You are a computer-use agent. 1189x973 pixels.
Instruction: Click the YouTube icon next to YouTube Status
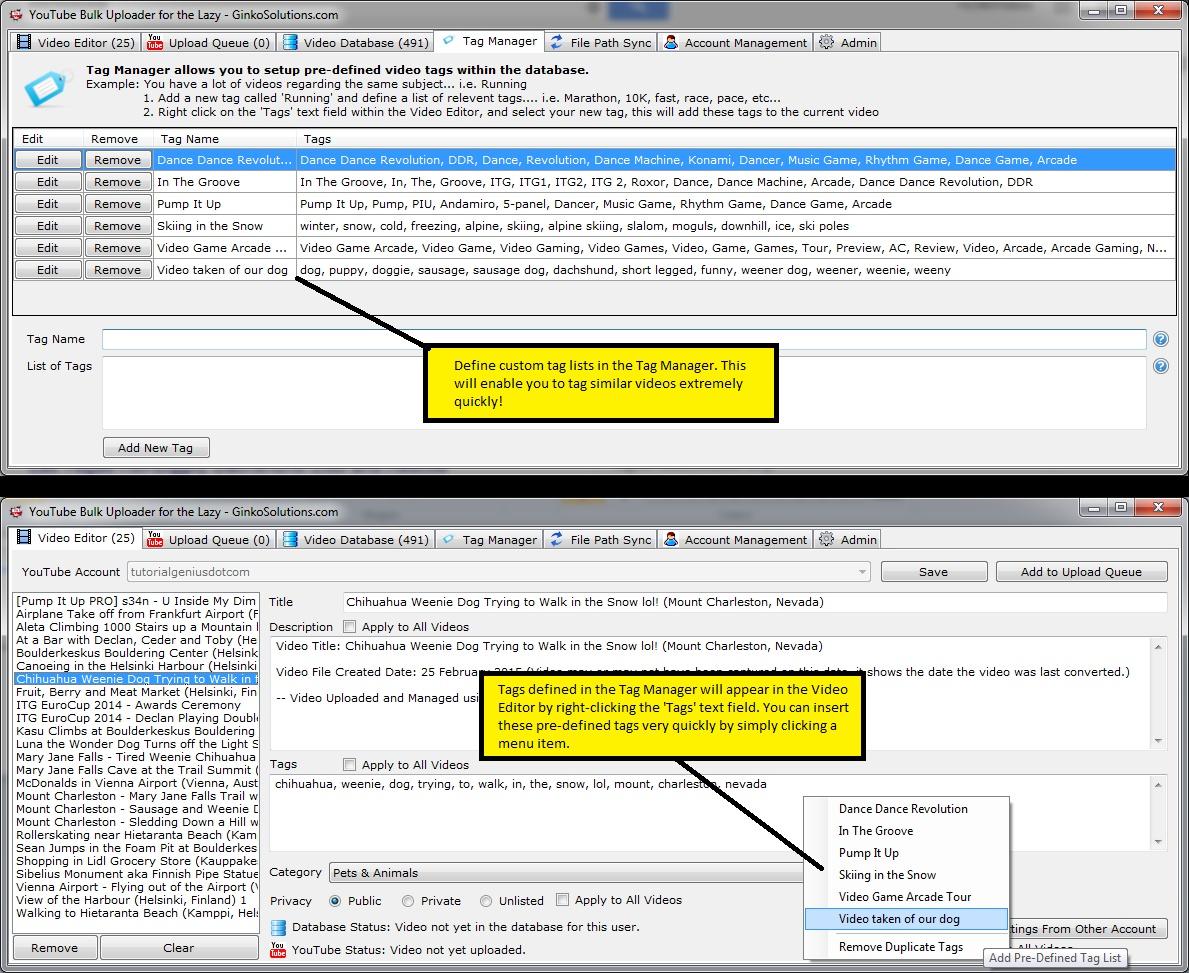click(x=278, y=950)
